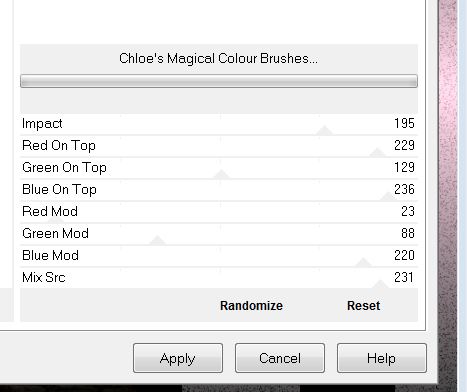Click the Apply button
Screen dimensions: 467x392
coord(178,358)
